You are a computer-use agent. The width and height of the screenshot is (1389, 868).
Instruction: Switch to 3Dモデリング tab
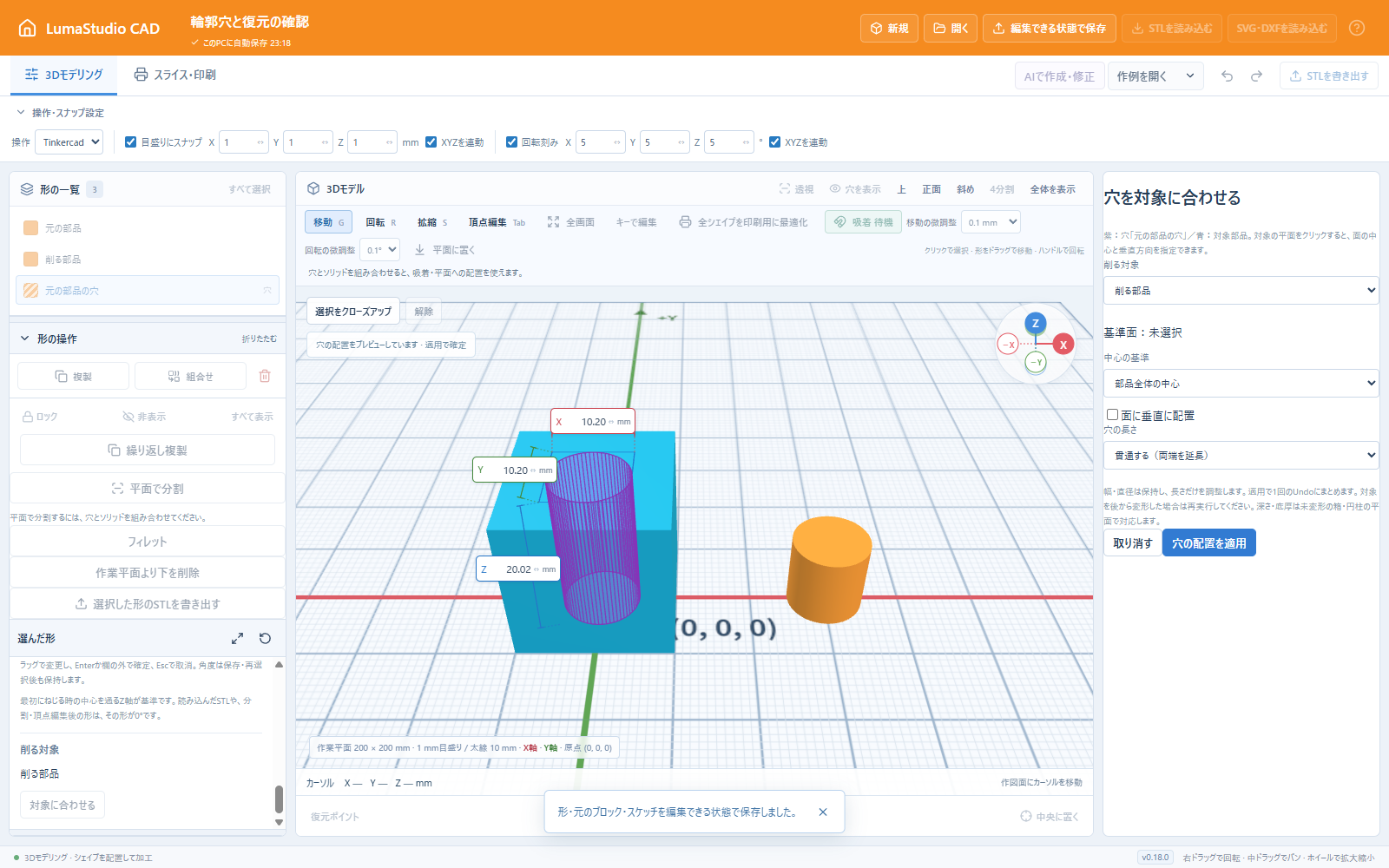(63, 76)
